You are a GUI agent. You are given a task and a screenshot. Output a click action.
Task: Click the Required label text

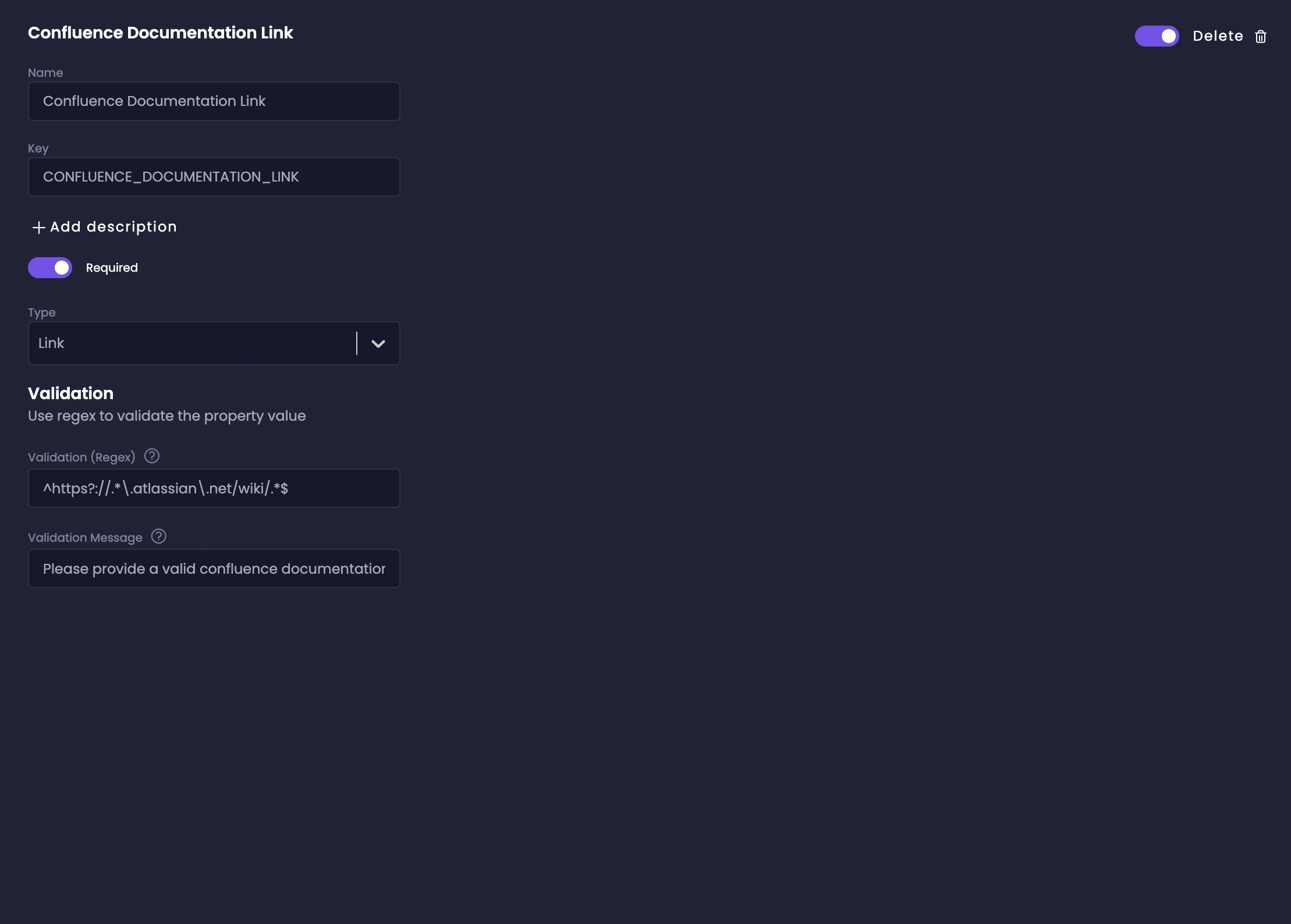click(x=112, y=268)
